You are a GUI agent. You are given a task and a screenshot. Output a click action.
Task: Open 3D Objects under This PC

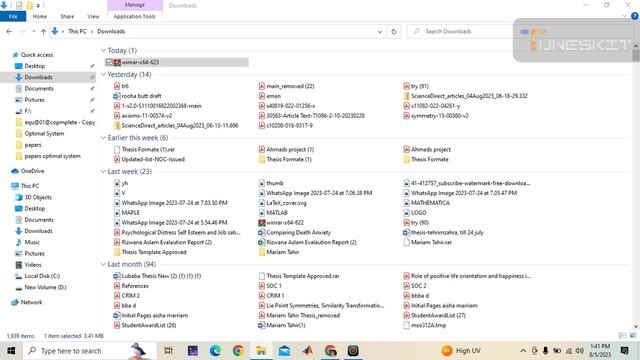pyautogui.click(x=38, y=197)
